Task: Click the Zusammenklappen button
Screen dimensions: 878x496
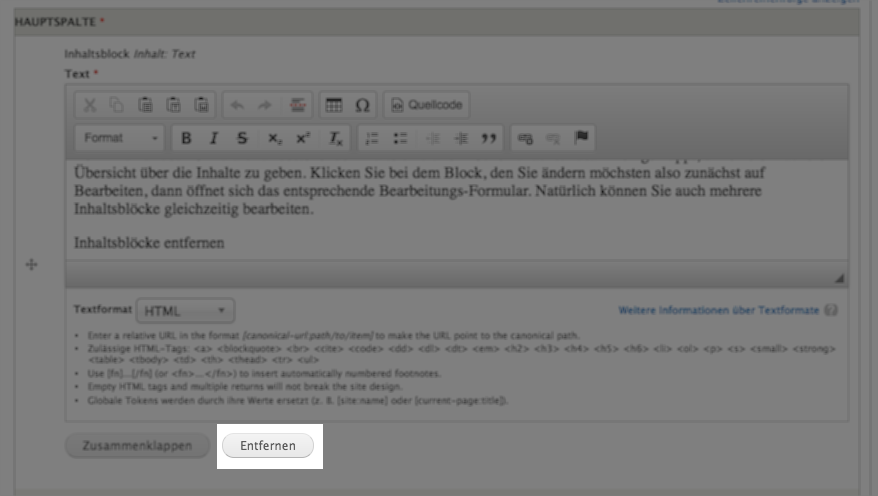Action: (138, 446)
